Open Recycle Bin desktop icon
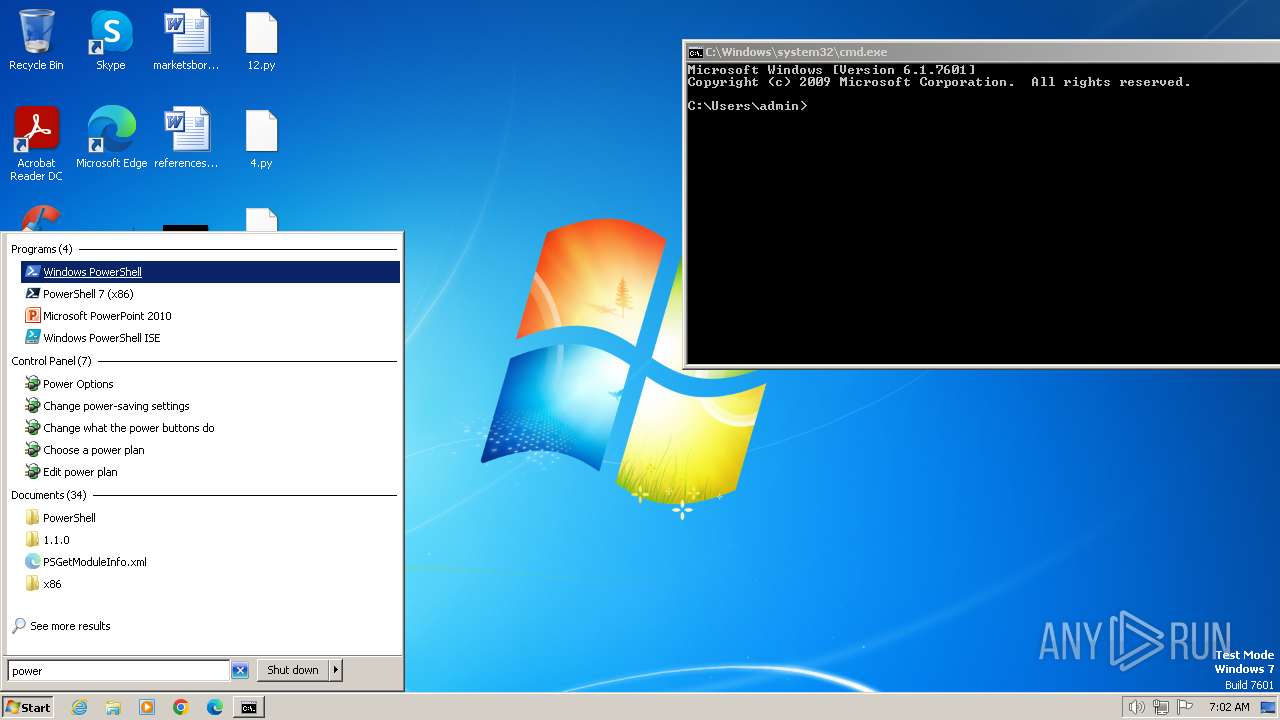The height and width of the screenshot is (720, 1280). tap(36, 40)
